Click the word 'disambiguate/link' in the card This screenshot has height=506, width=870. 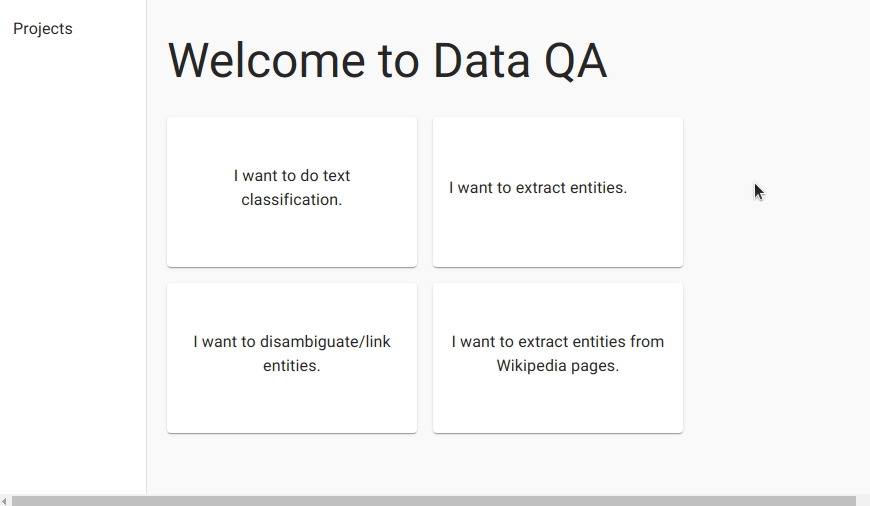[x=325, y=342]
